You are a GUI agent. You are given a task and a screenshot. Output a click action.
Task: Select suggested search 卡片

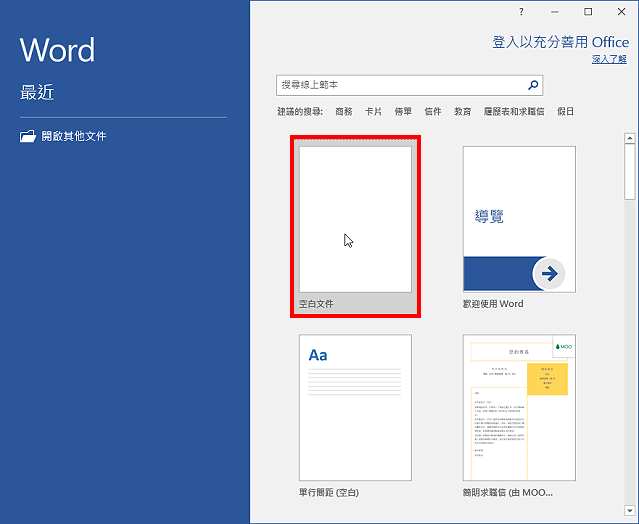coord(373,112)
